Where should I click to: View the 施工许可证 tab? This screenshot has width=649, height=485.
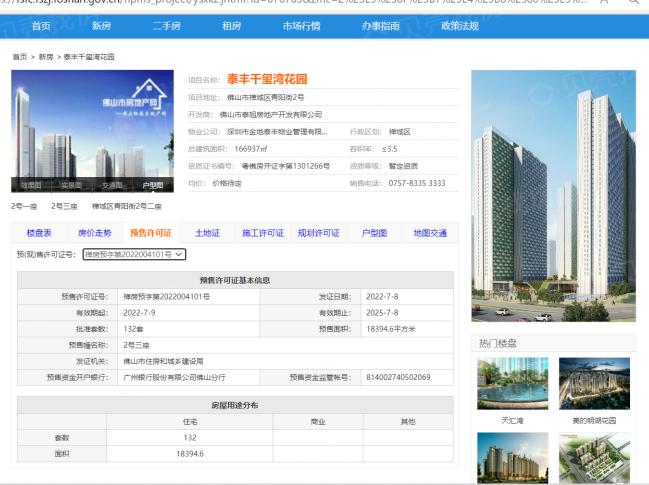(x=263, y=233)
